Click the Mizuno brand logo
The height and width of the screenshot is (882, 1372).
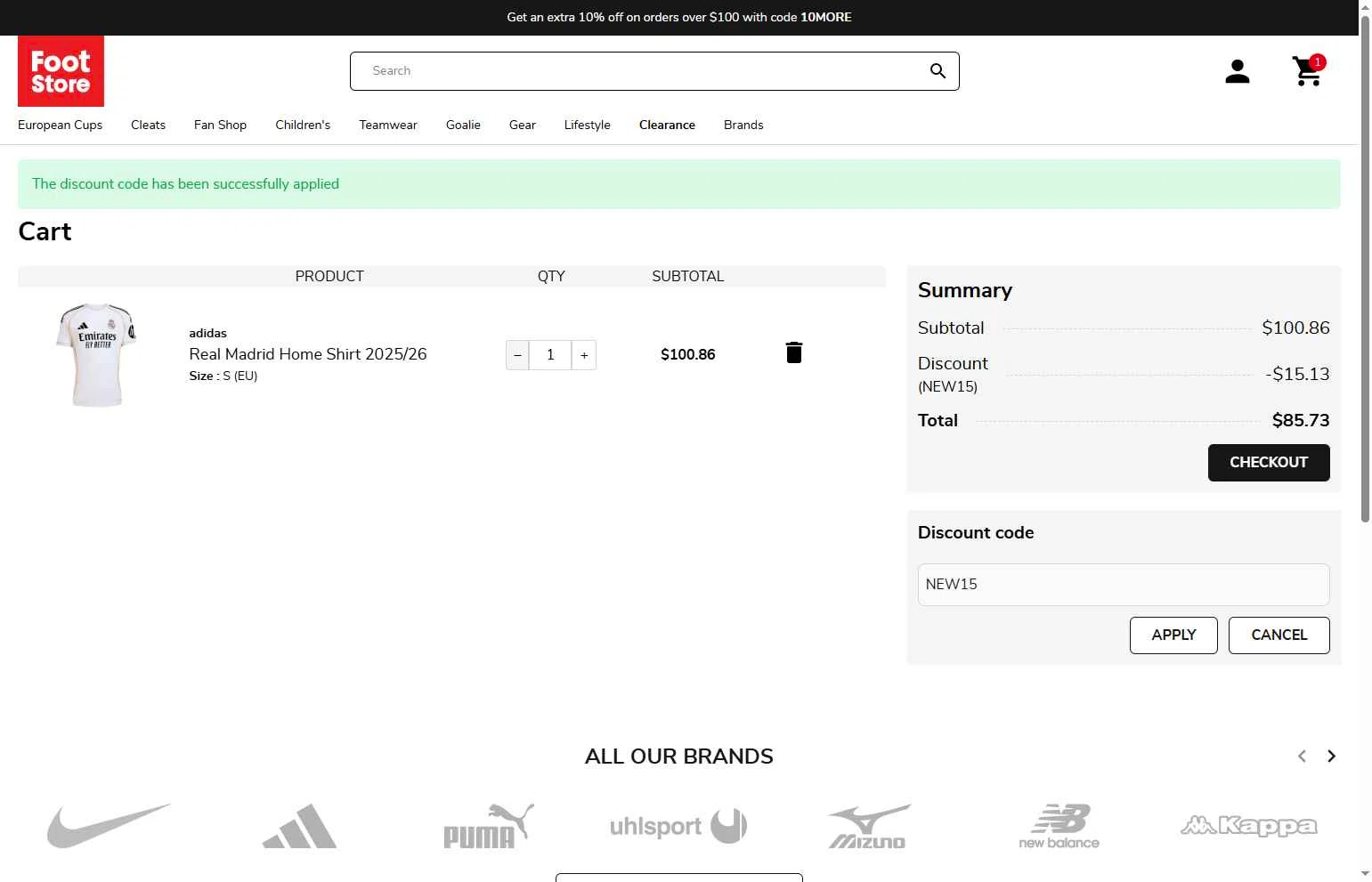[x=869, y=826]
